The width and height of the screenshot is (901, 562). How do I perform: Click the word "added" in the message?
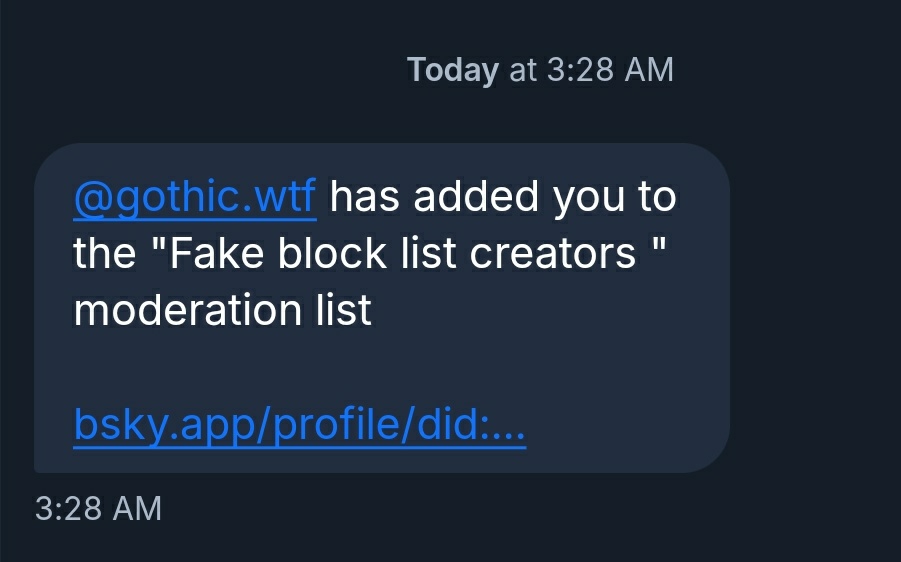[477, 198]
